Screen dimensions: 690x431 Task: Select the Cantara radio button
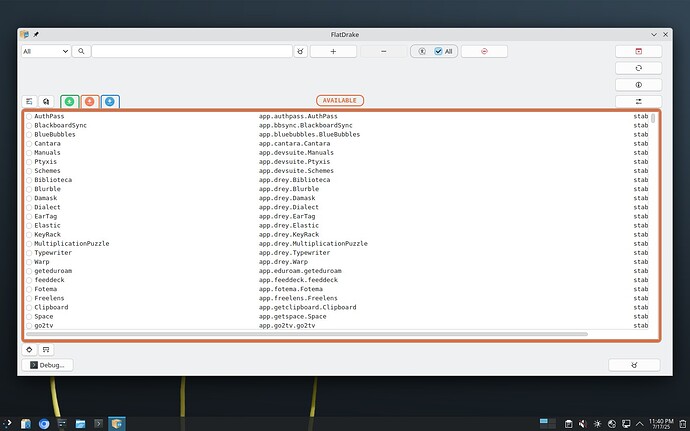29,144
